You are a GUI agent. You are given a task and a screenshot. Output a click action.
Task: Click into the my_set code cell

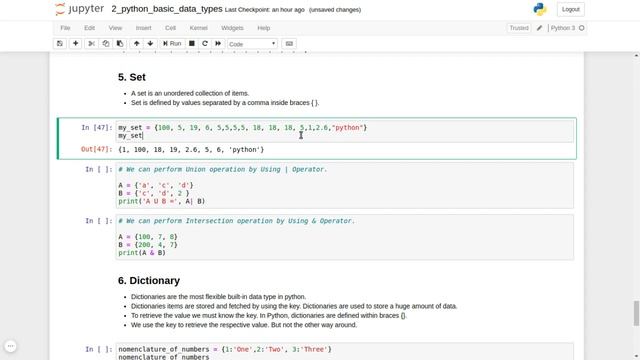coord(344,131)
